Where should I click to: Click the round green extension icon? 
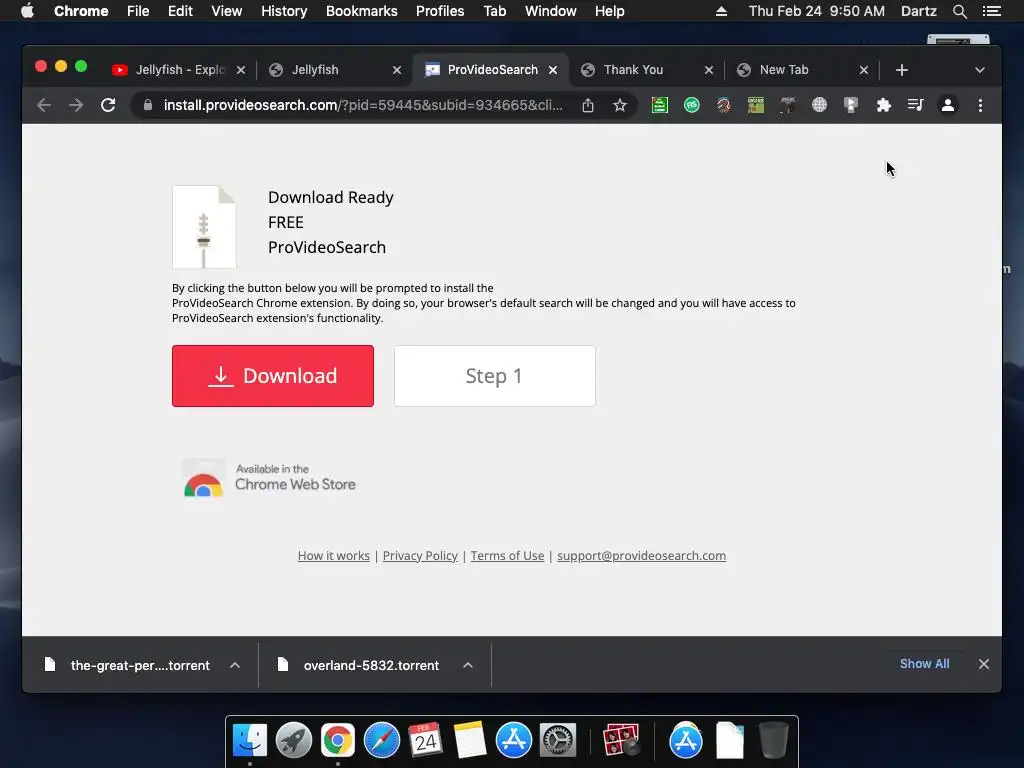click(x=692, y=105)
